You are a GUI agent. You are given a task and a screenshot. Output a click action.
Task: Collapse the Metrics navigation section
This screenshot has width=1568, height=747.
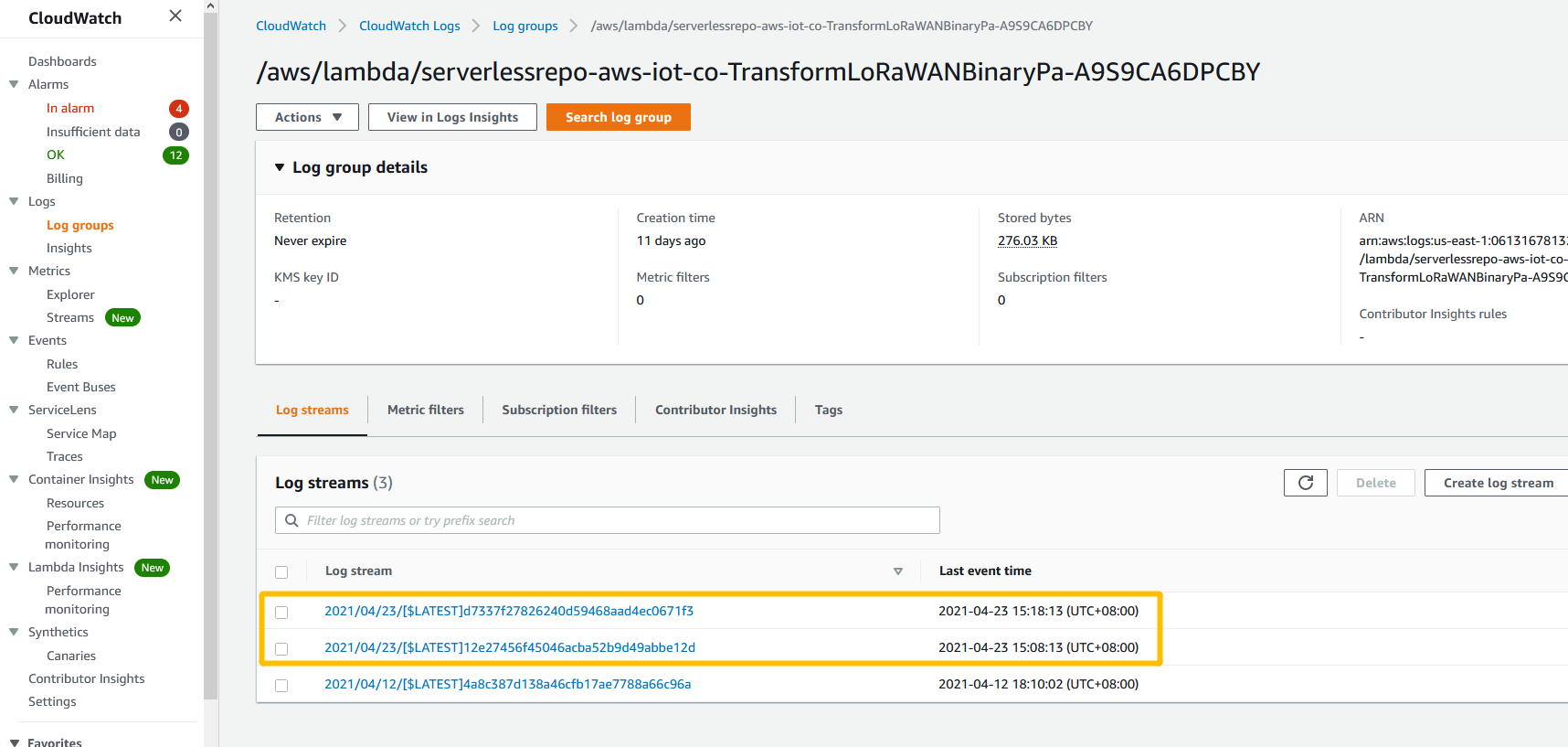(x=14, y=271)
